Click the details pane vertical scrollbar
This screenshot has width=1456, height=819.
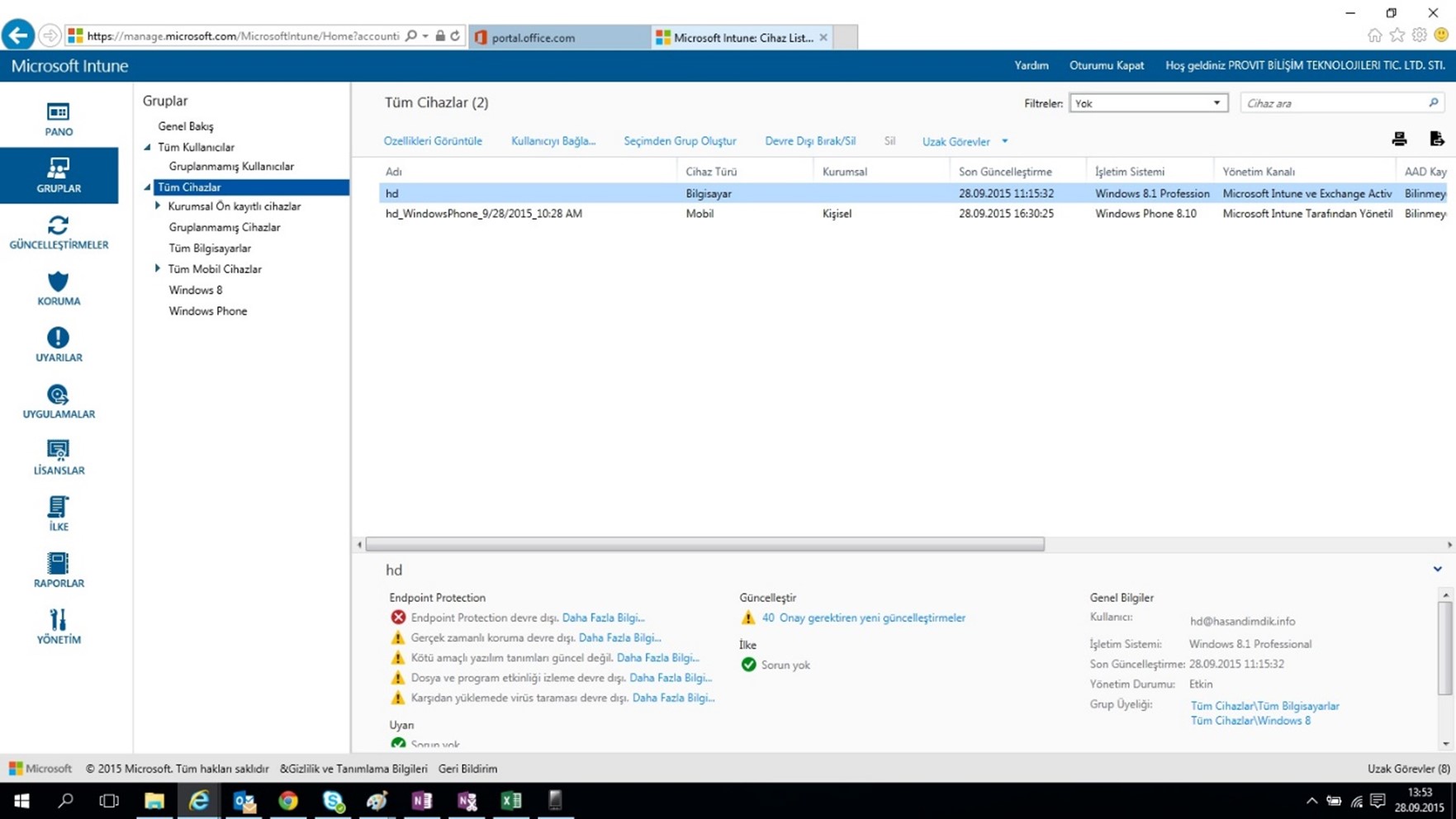pos(1444,648)
